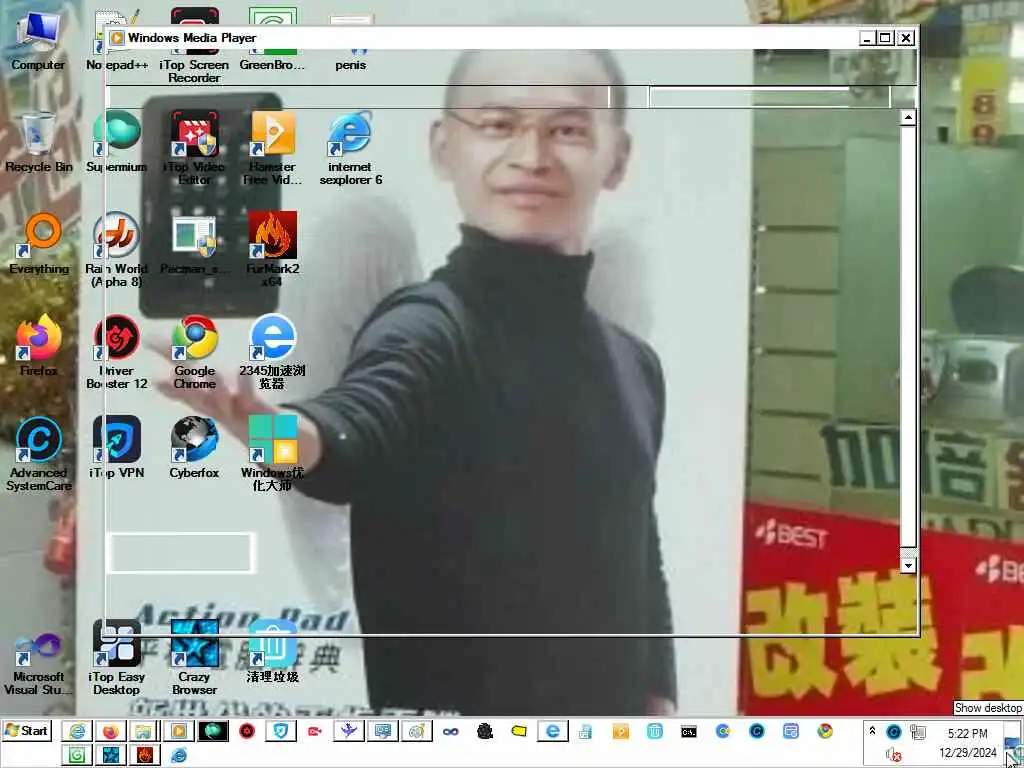
Task: Select Rain World (Alpha 8) desktop icon
Action: pos(117,250)
